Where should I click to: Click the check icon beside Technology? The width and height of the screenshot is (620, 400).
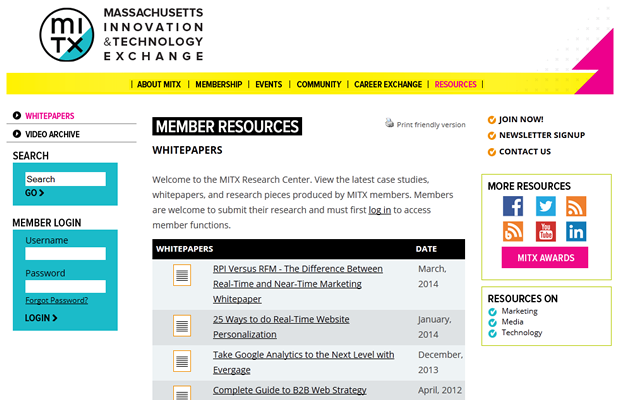pos(492,333)
